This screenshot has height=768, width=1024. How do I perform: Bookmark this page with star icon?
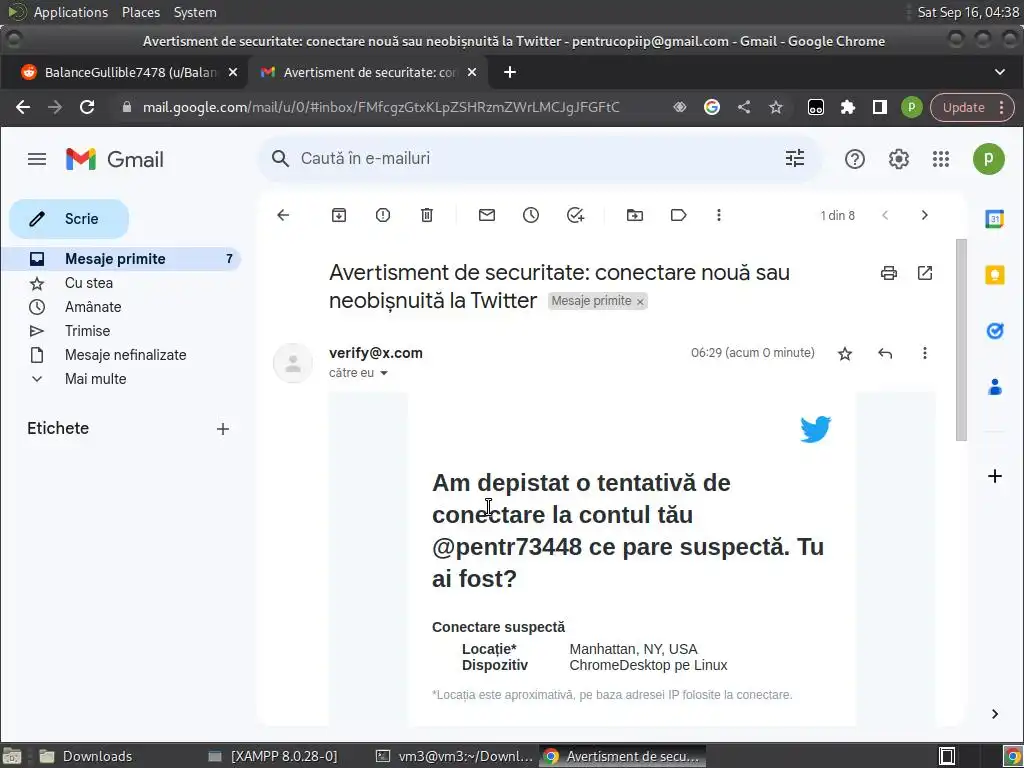click(x=776, y=107)
